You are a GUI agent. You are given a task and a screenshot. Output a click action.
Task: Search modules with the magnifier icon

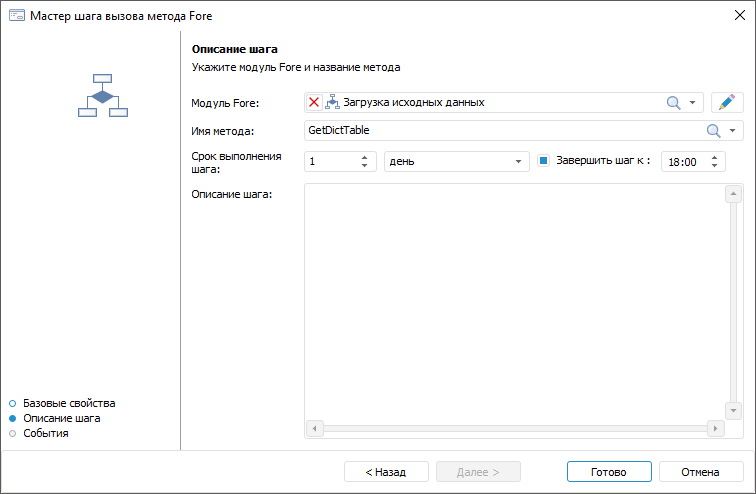point(674,102)
